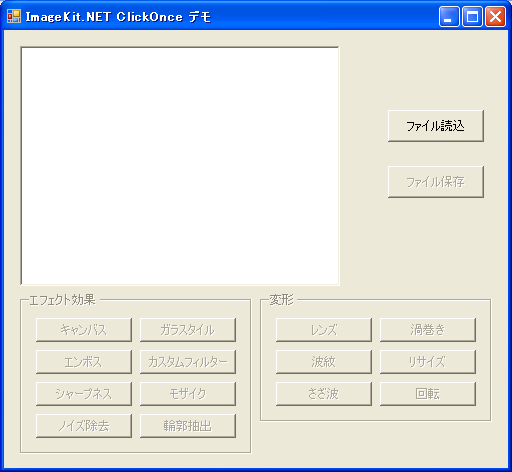512x472 pixels.
Task: Click the 回転 button
Action: pyautogui.click(x=428, y=394)
